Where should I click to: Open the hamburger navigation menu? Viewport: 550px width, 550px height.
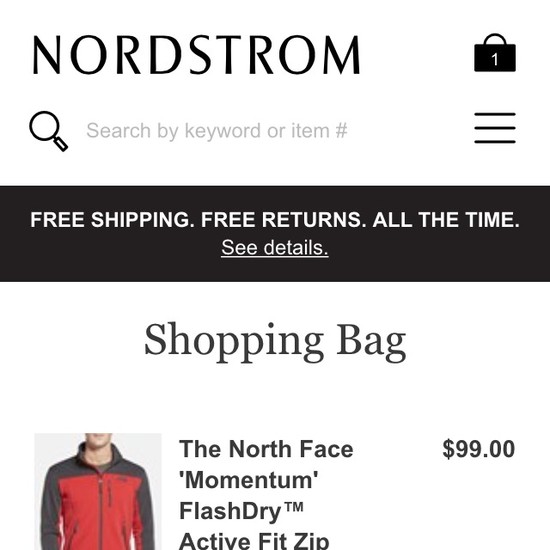click(x=495, y=128)
